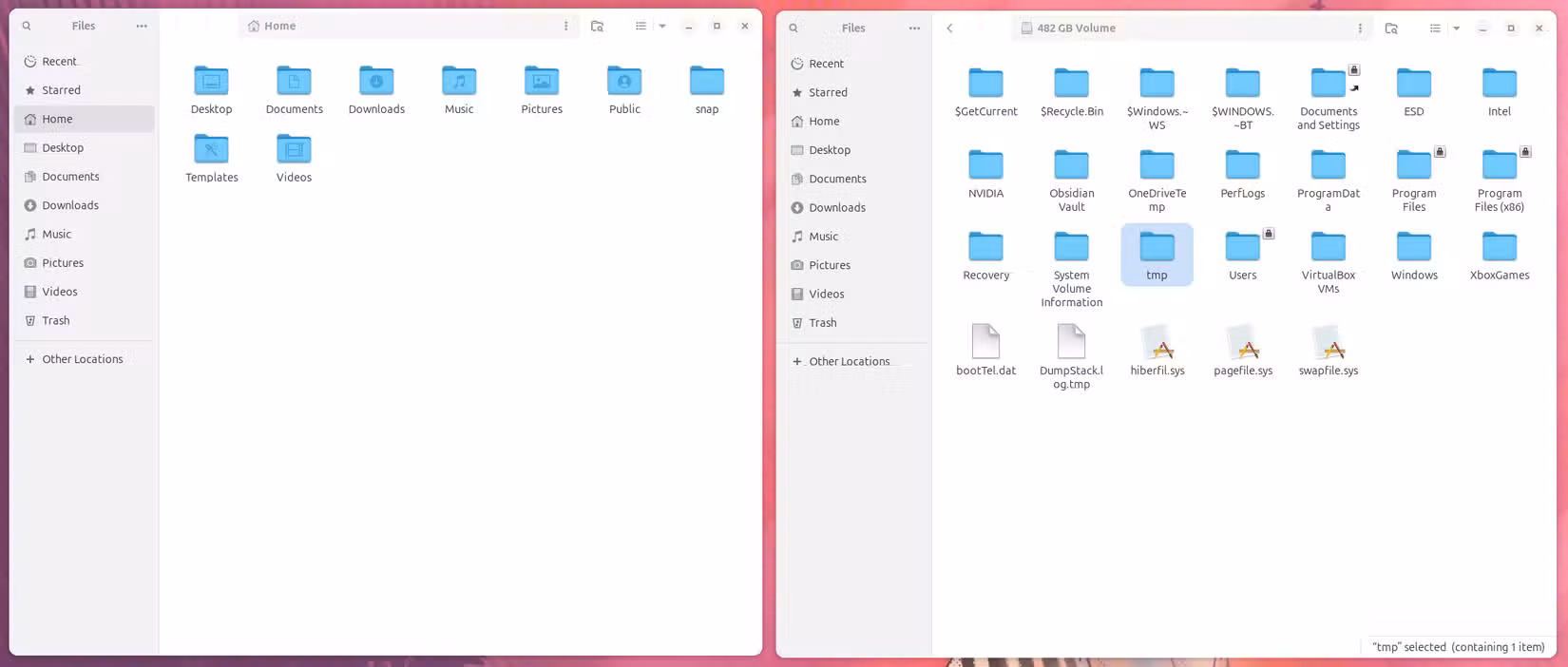Select Videos in right window sidebar
This screenshot has width=1568, height=667.
(x=851, y=295)
